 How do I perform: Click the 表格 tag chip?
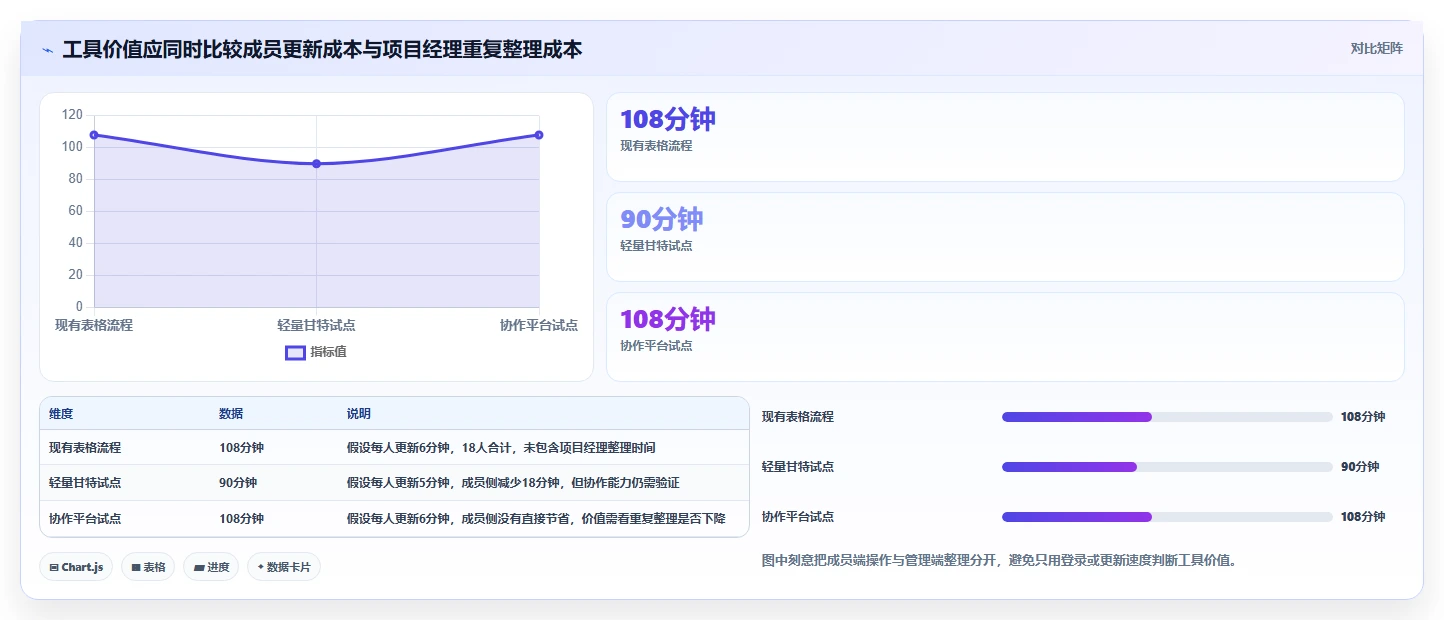(x=148, y=567)
